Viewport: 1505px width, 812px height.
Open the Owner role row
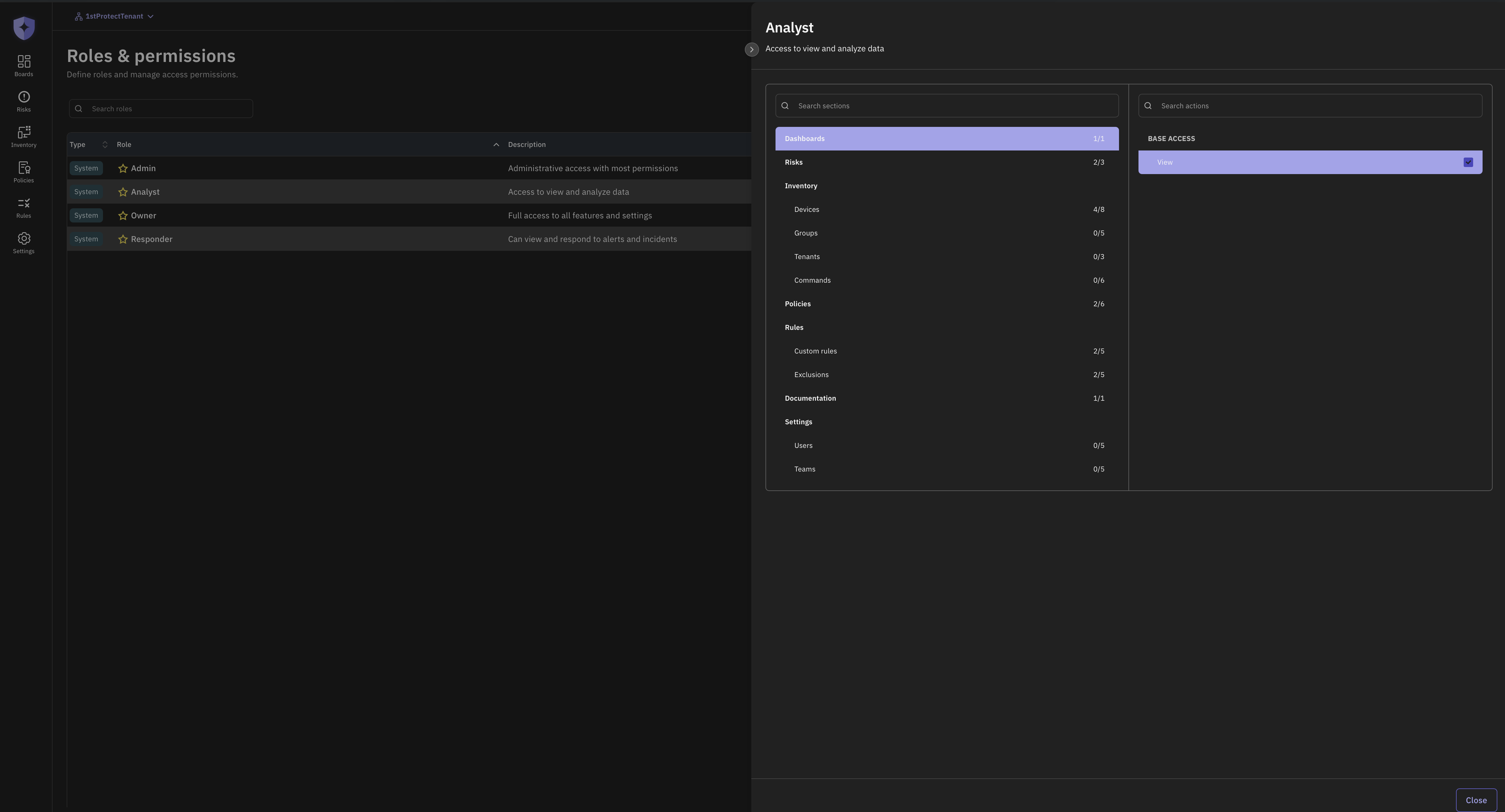click(x=409, y=216)
